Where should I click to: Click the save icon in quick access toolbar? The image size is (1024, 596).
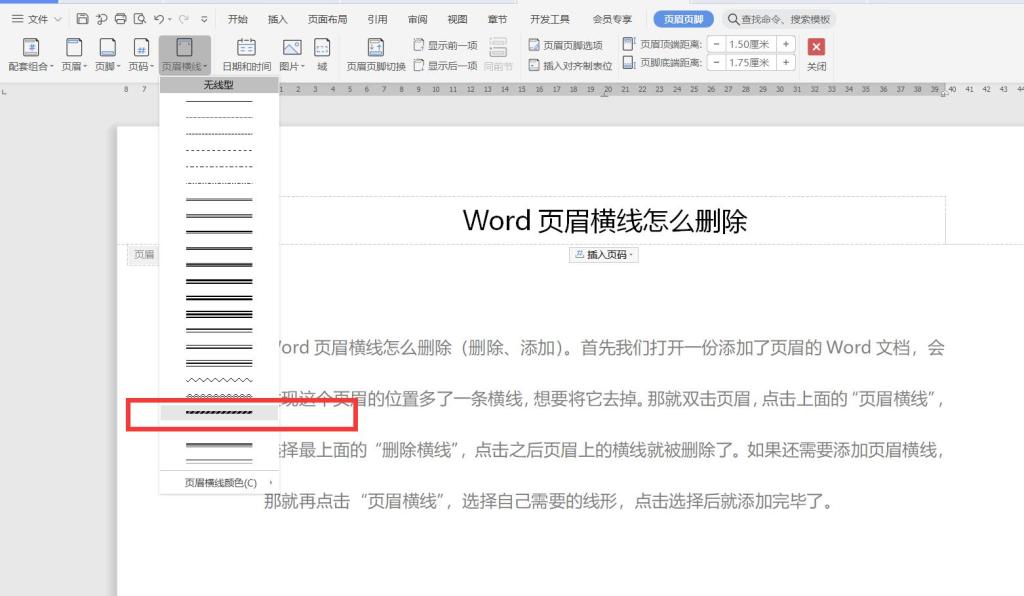pyautogui.click(x=82, y=19)
